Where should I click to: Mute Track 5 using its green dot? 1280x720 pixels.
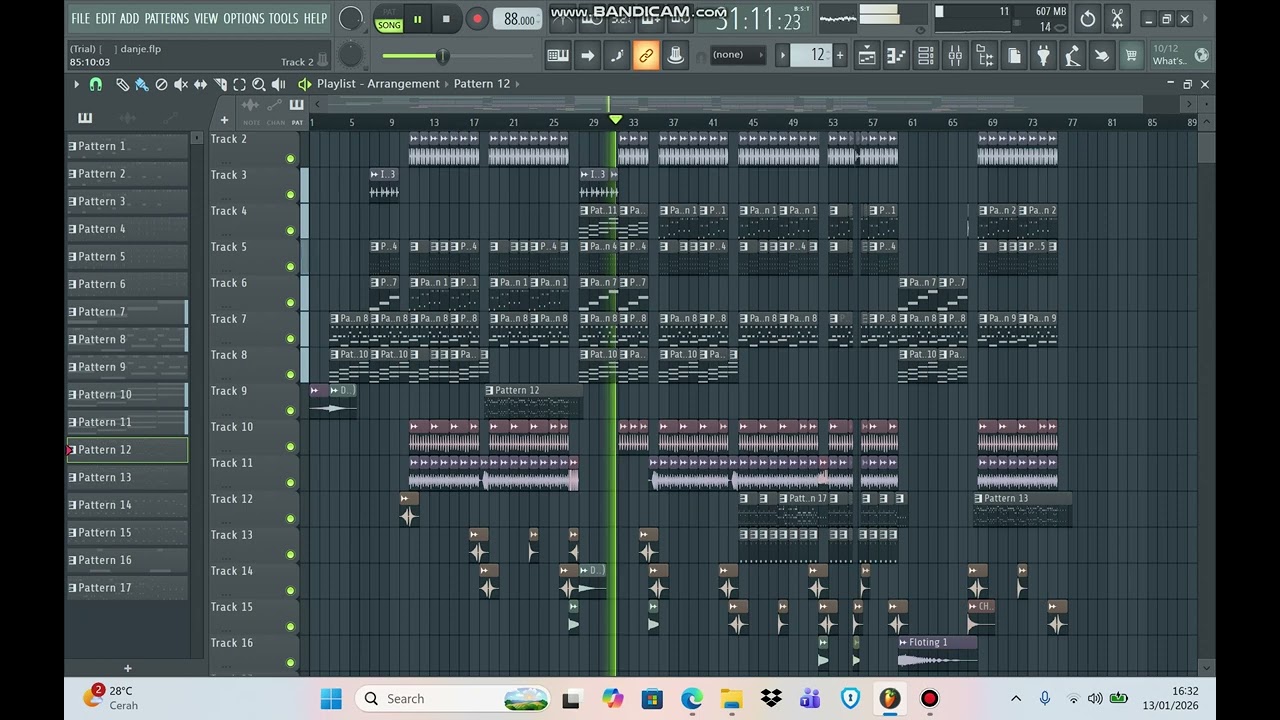click(x=291, y=267)
